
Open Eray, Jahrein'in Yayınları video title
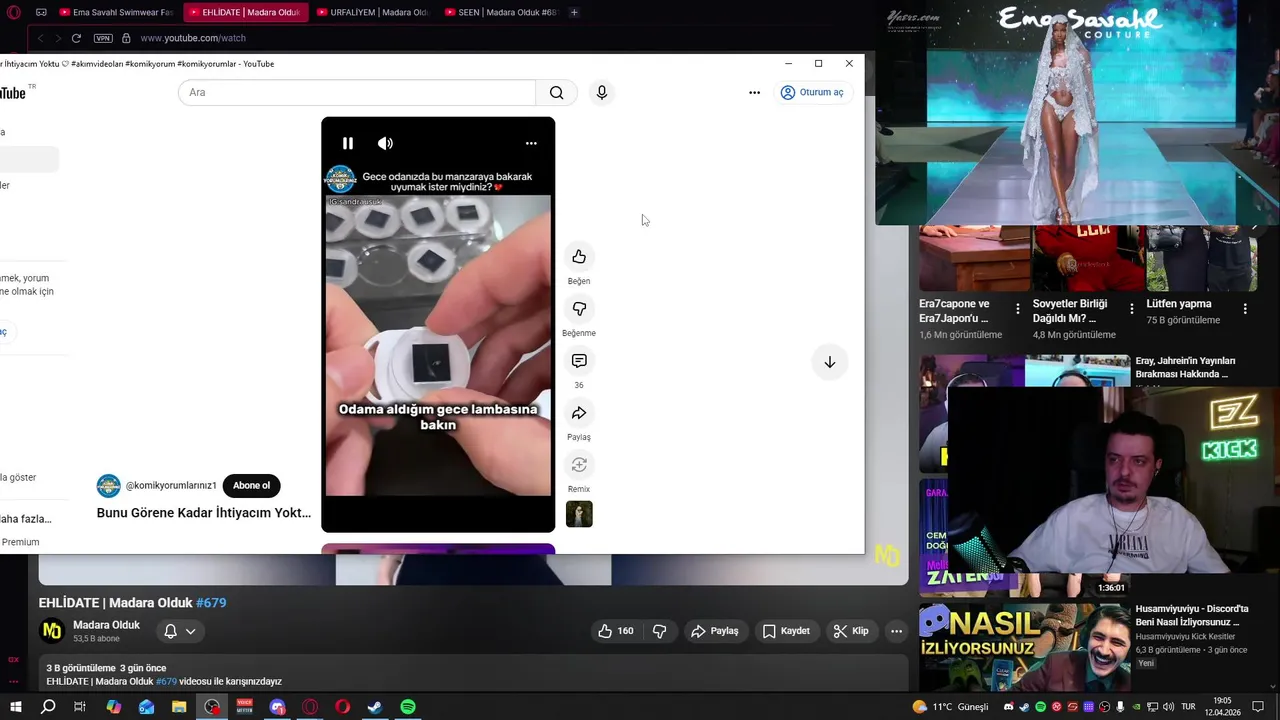[1185, 367]
